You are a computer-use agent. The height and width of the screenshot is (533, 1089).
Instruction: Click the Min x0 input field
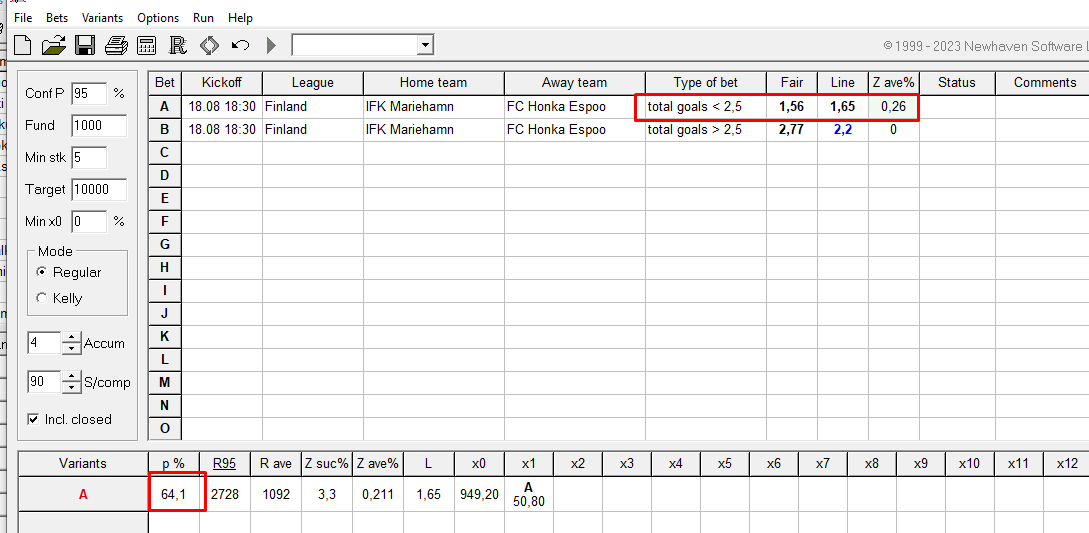[x=89, y=222]
